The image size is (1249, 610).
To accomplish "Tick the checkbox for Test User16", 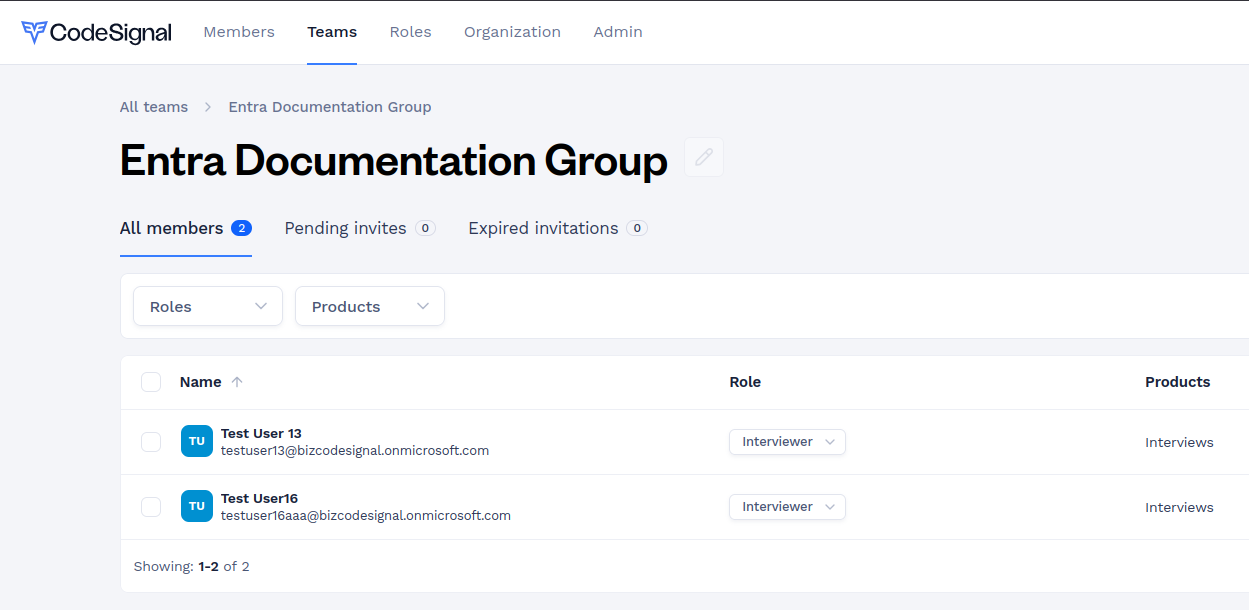I will click(151, 507).
